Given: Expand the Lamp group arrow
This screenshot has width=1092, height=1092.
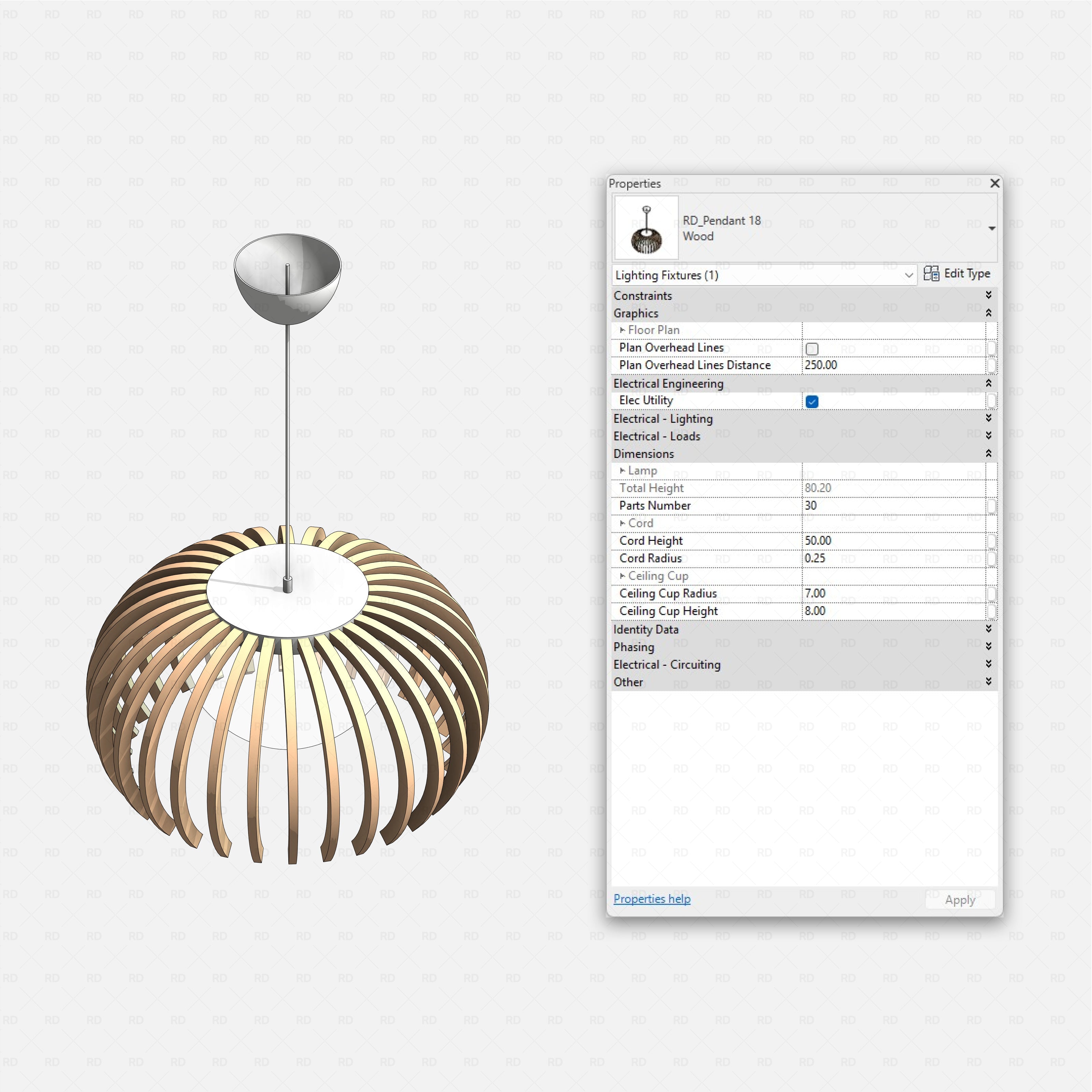Looking at the screenshot, I should (622, 471).
